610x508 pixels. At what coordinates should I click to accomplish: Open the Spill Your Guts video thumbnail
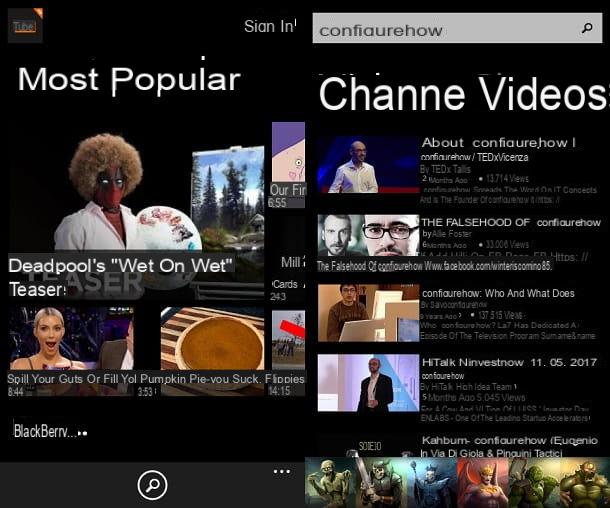[72, 338]
